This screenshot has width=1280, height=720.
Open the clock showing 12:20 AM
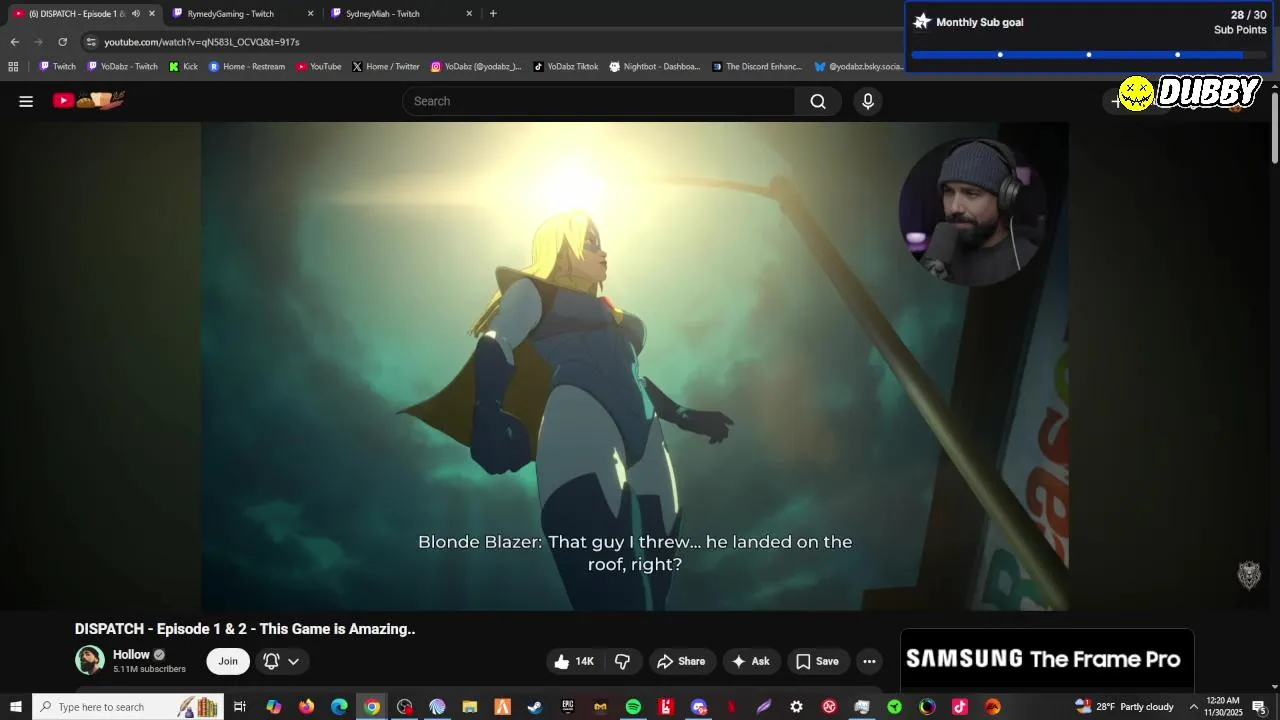1223,707
